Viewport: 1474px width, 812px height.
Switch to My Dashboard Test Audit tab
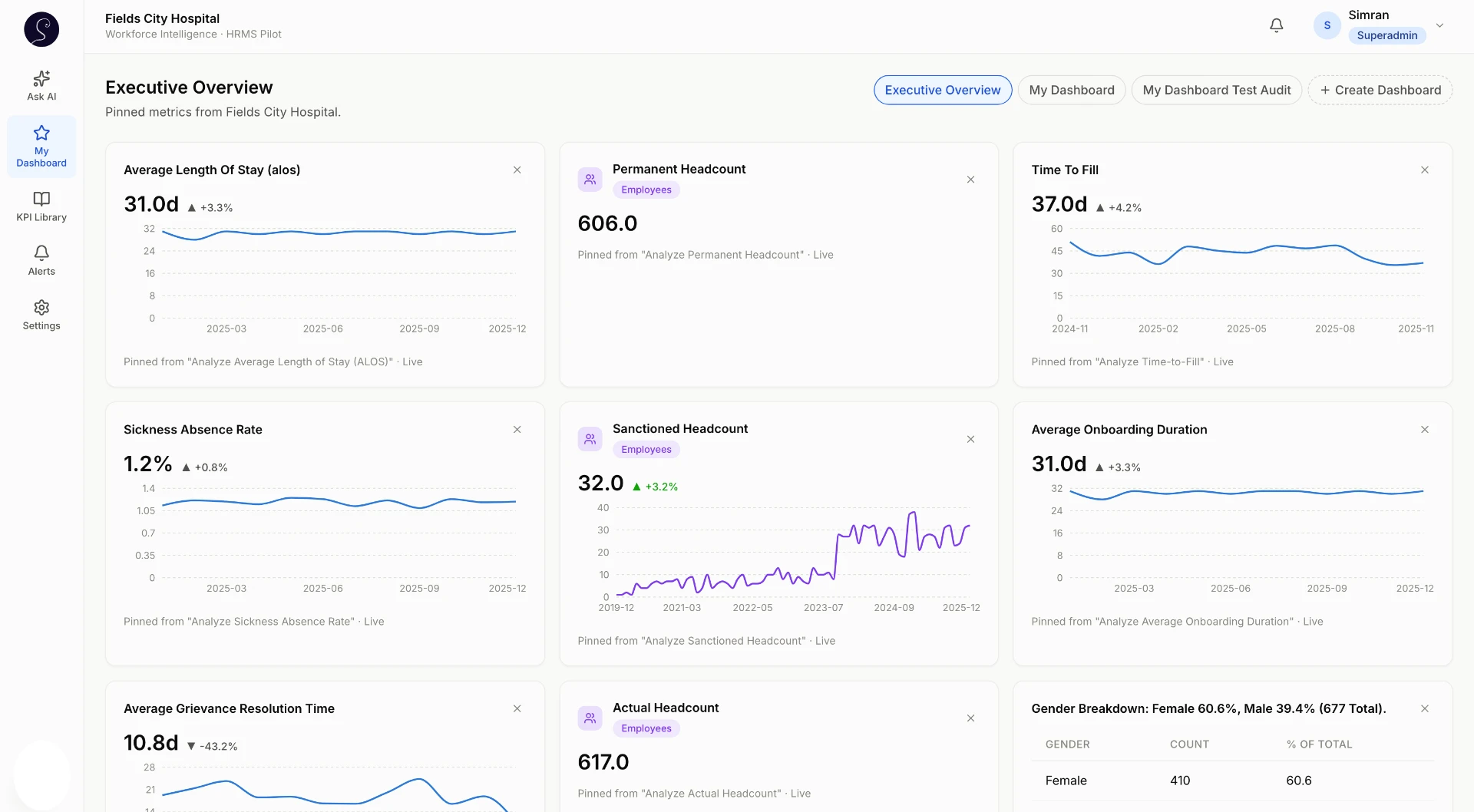pyautogui.click(x=1217, y=90)
